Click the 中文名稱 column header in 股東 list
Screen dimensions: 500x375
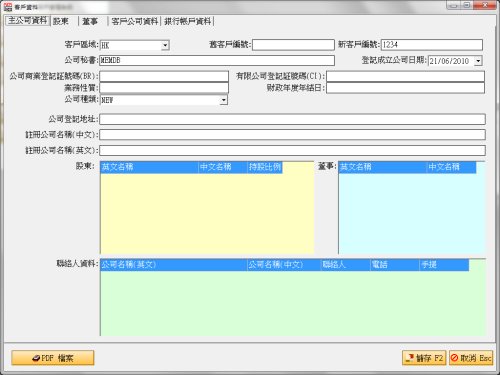(223, 167)
